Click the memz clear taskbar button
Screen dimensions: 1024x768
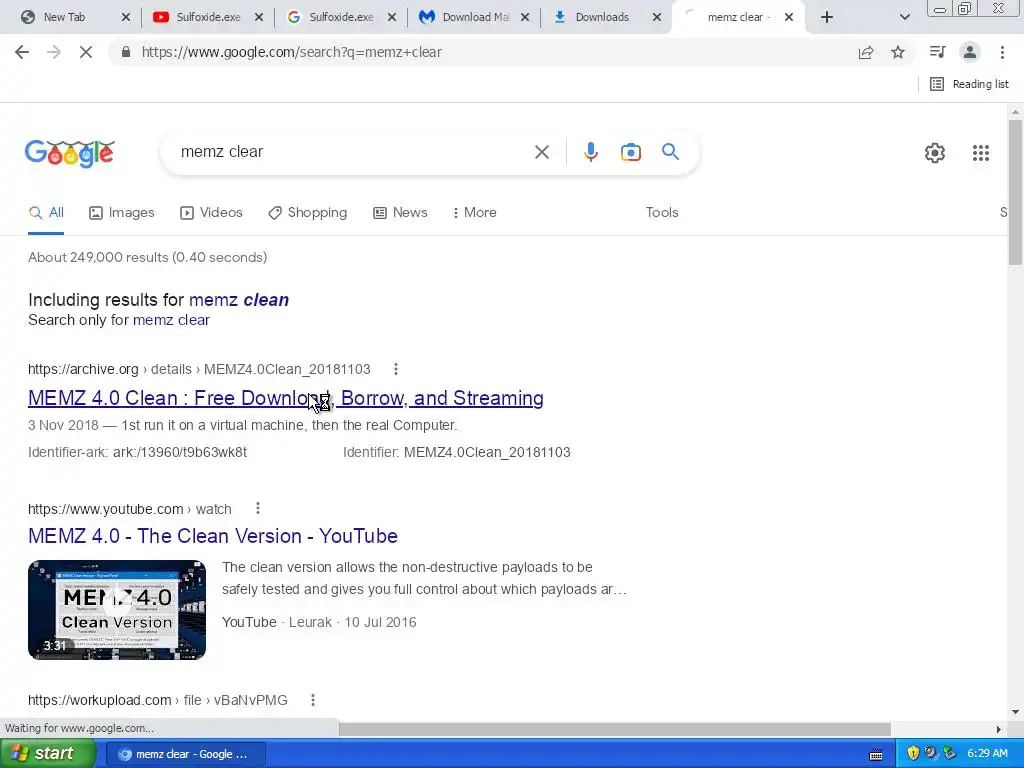pyautogui.click(x=185, y=754)
